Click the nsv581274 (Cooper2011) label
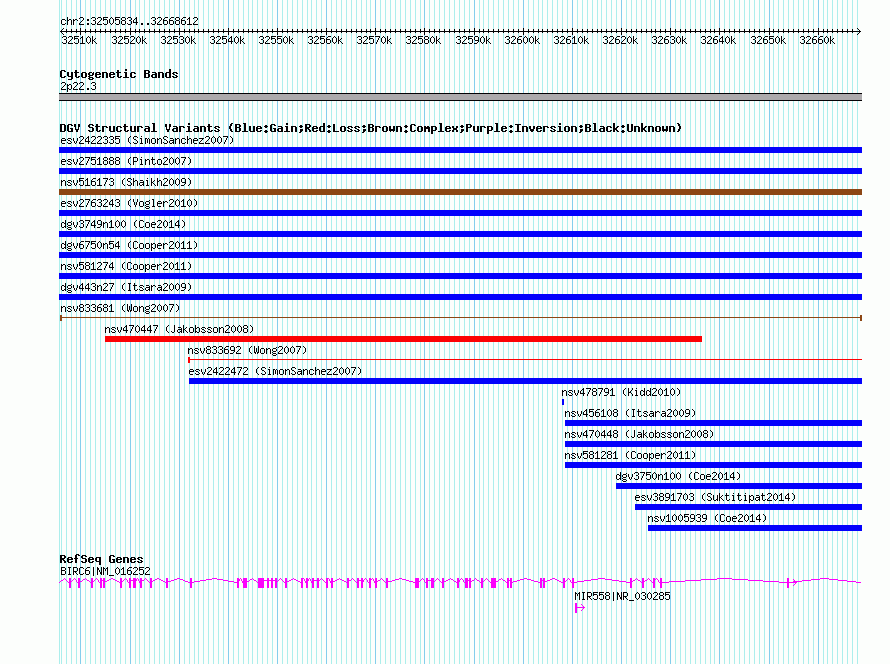 [126, 266]
